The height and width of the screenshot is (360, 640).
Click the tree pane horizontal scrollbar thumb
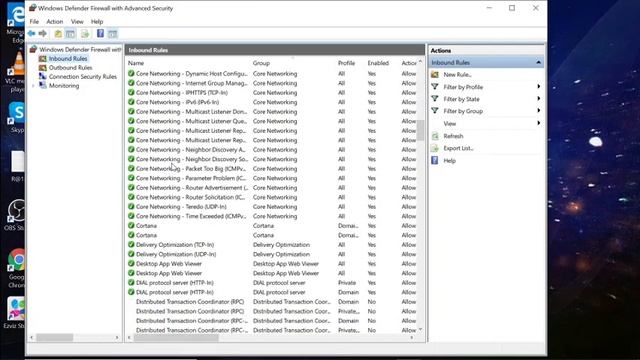pos(55,338)
